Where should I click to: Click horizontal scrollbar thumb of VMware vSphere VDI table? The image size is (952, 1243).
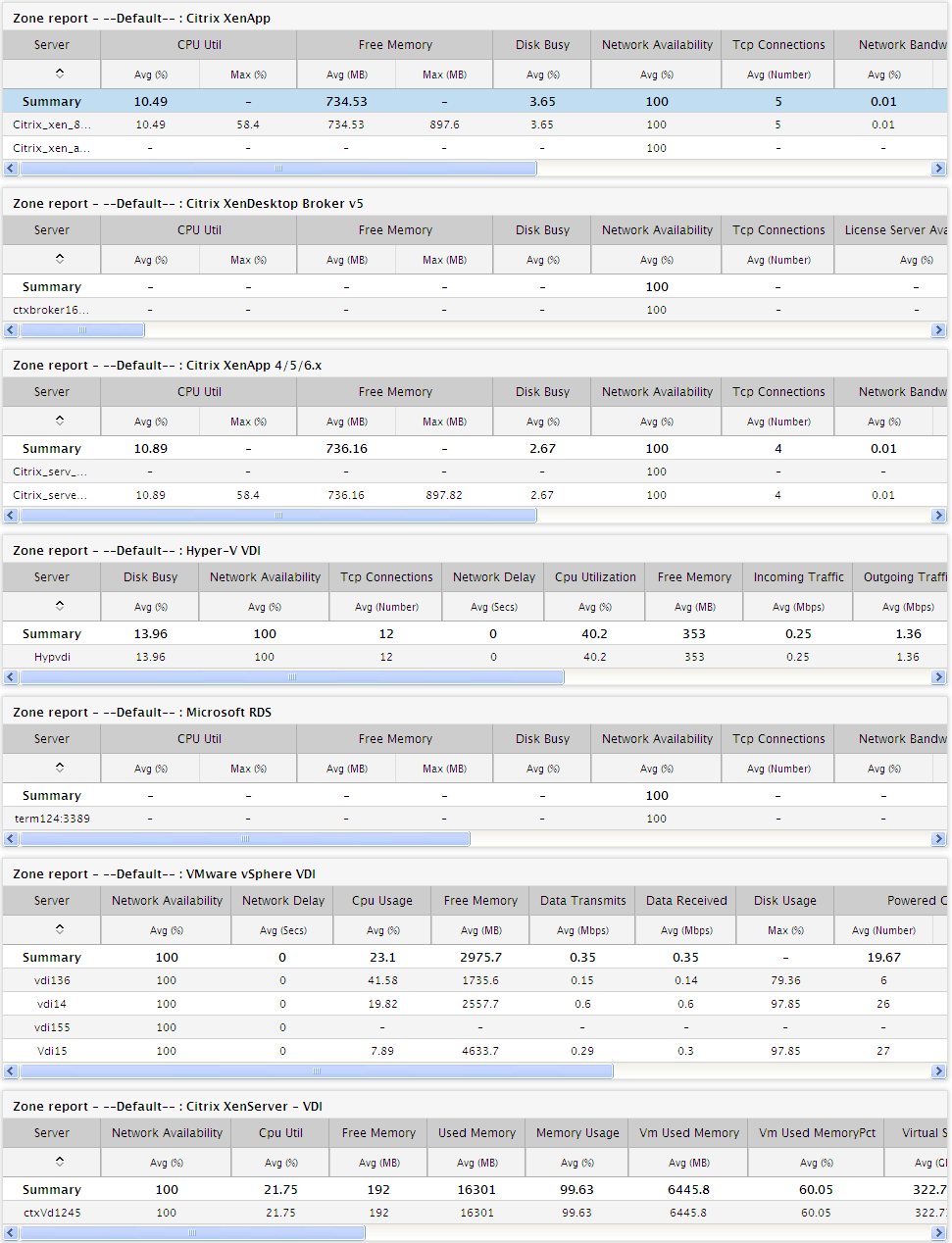pos(317,1071)
